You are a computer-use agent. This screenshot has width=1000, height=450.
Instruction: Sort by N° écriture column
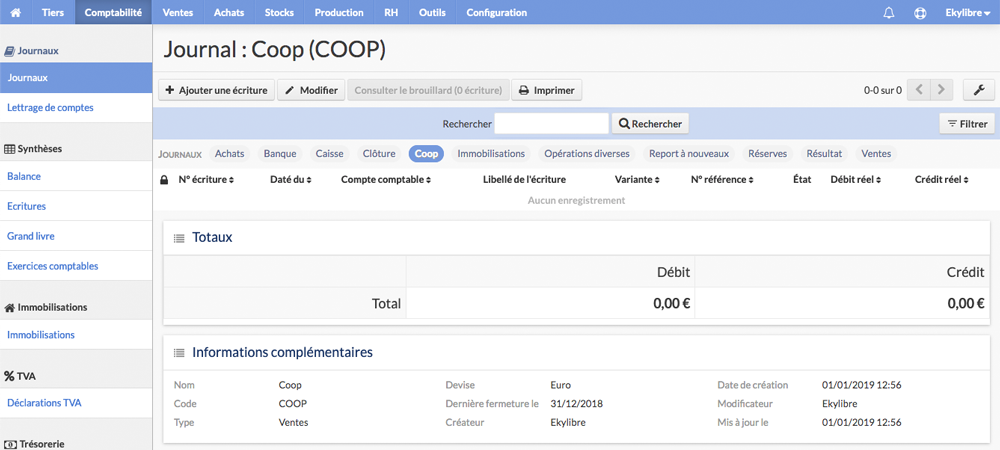click(x=206, y=180)
